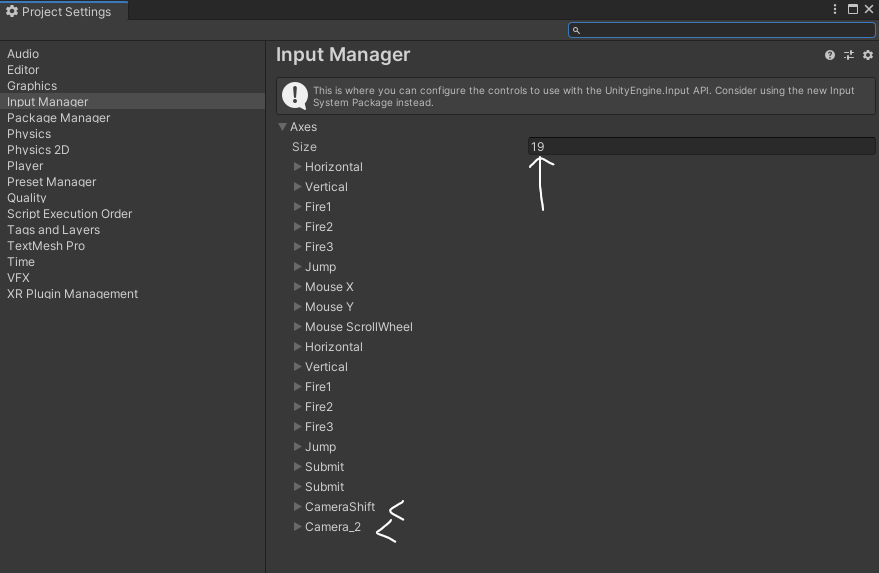Select Input Manager in the sidebar
This screenshot has width=879, height=573.
132,101
